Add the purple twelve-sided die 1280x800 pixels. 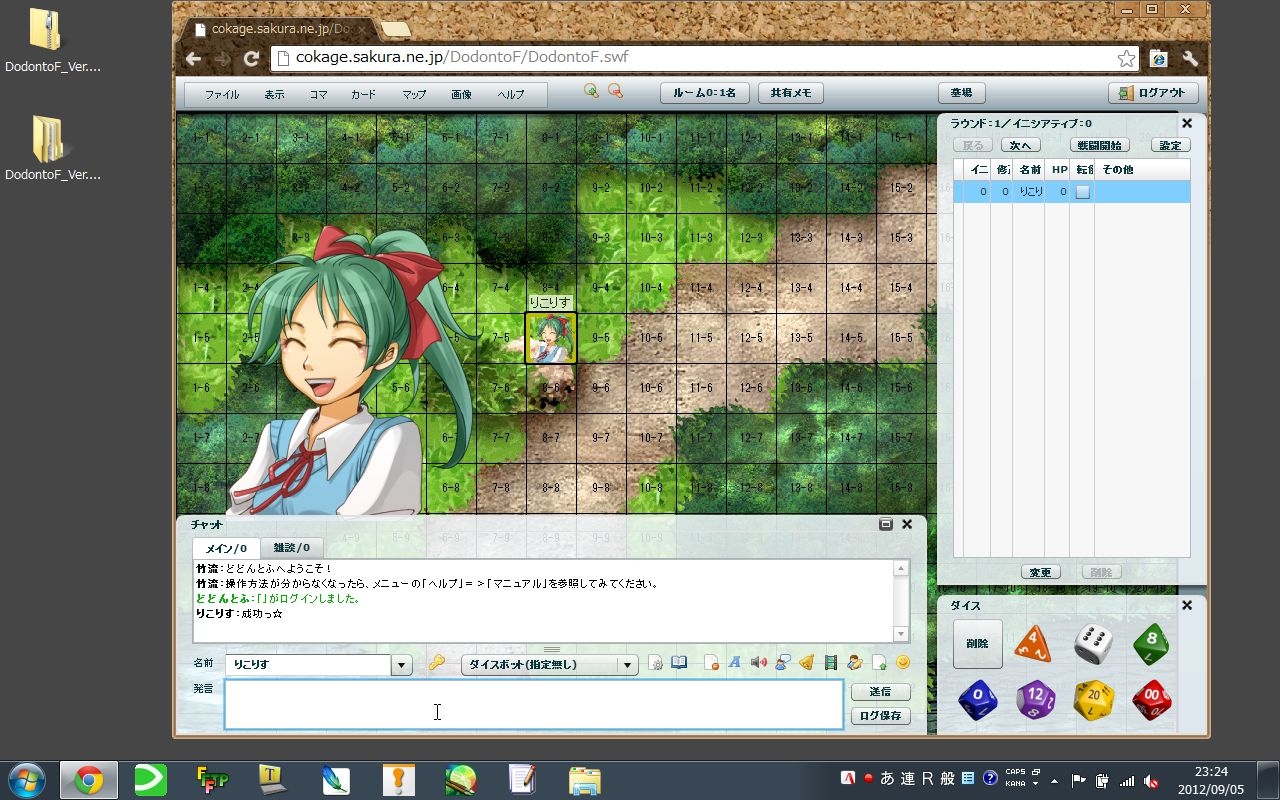[1035, 700]
